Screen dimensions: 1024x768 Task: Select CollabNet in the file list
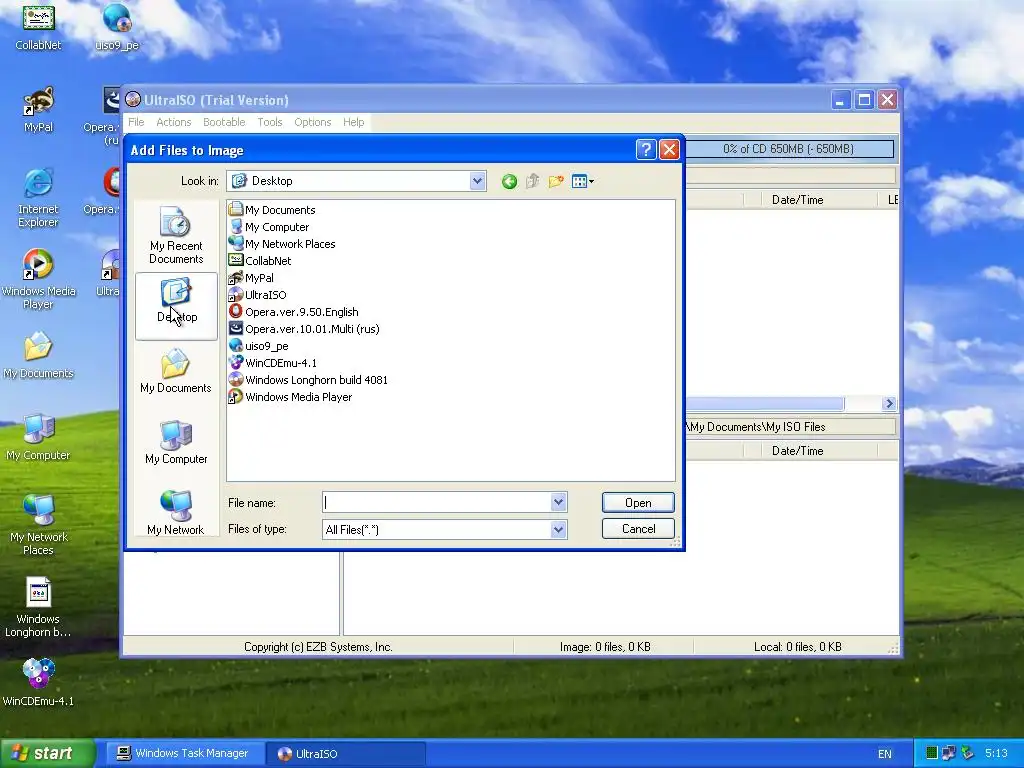click(260, 261)
